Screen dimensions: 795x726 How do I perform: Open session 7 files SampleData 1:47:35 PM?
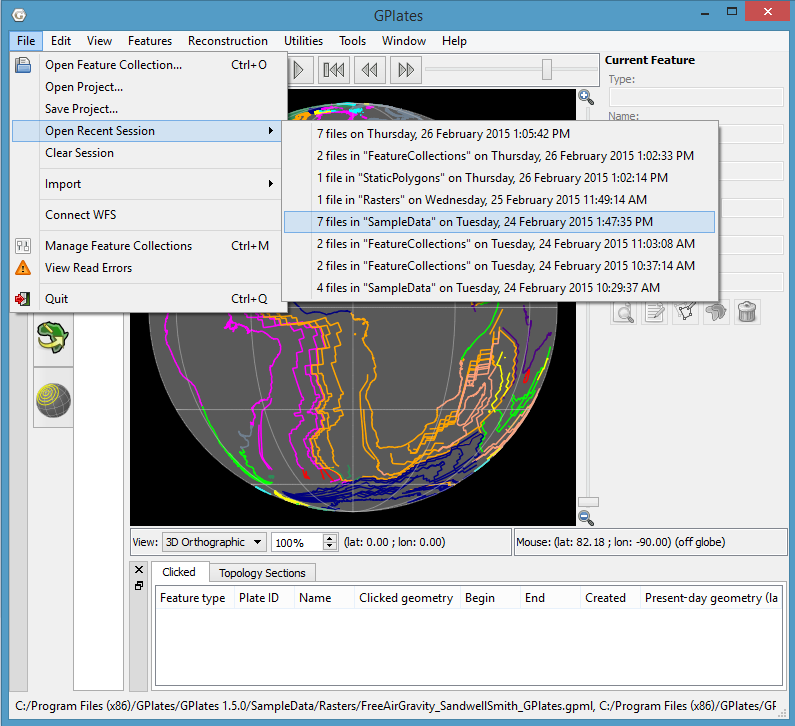tap(499, 222)
